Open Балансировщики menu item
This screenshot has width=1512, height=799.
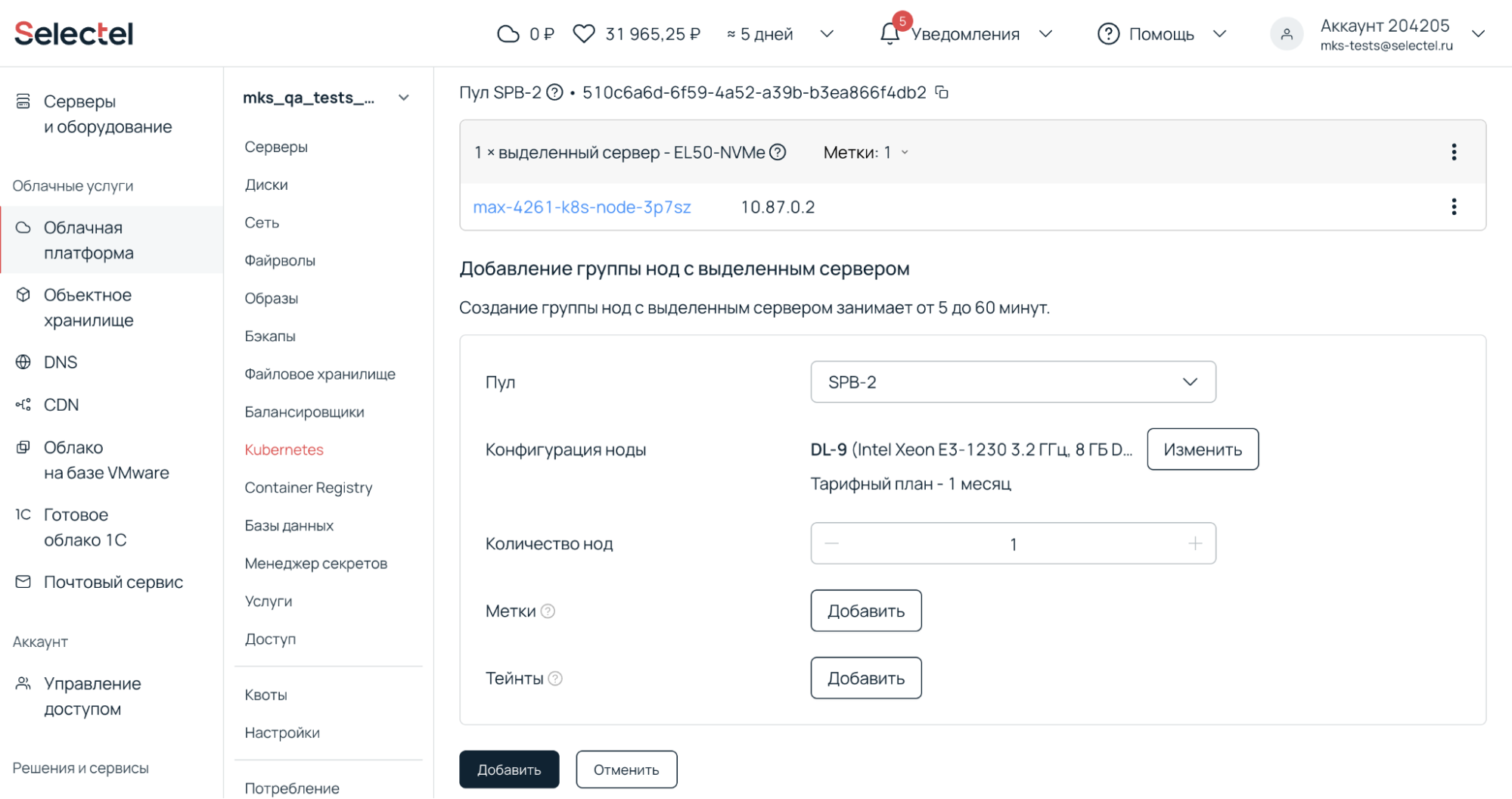pyautogui.click(x=304, y=412)
